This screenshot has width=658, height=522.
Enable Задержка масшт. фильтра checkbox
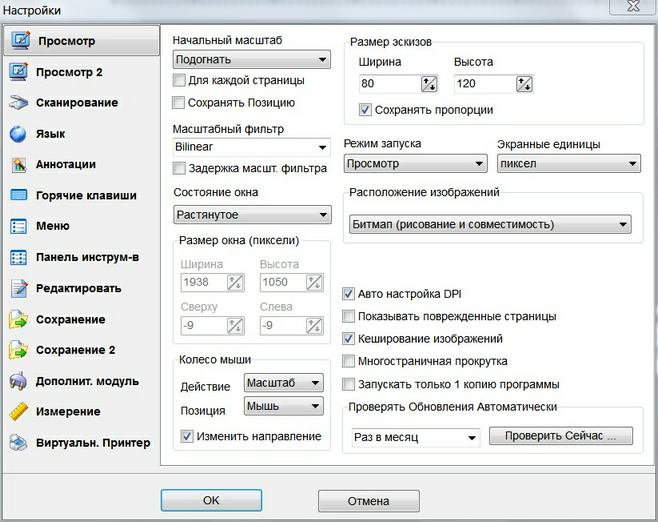tap(179, 168)
